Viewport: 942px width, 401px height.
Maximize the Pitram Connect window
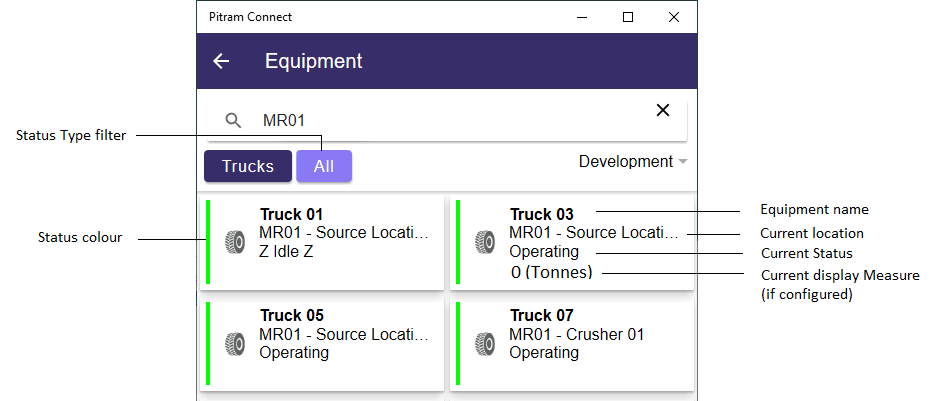point(628,17)
